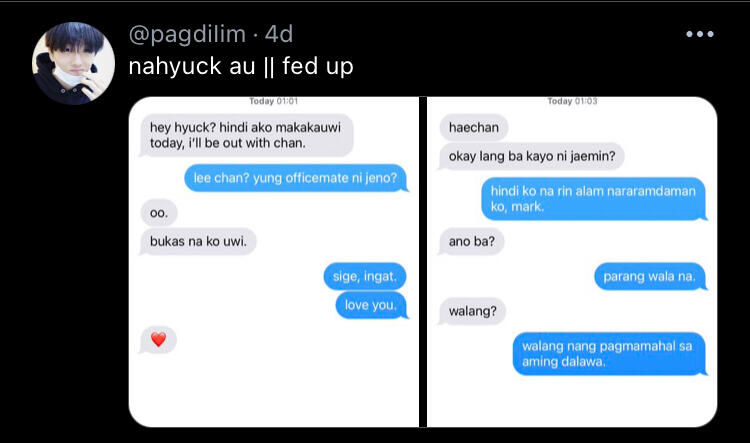Open the left chat screenshot image

(274, 262)
